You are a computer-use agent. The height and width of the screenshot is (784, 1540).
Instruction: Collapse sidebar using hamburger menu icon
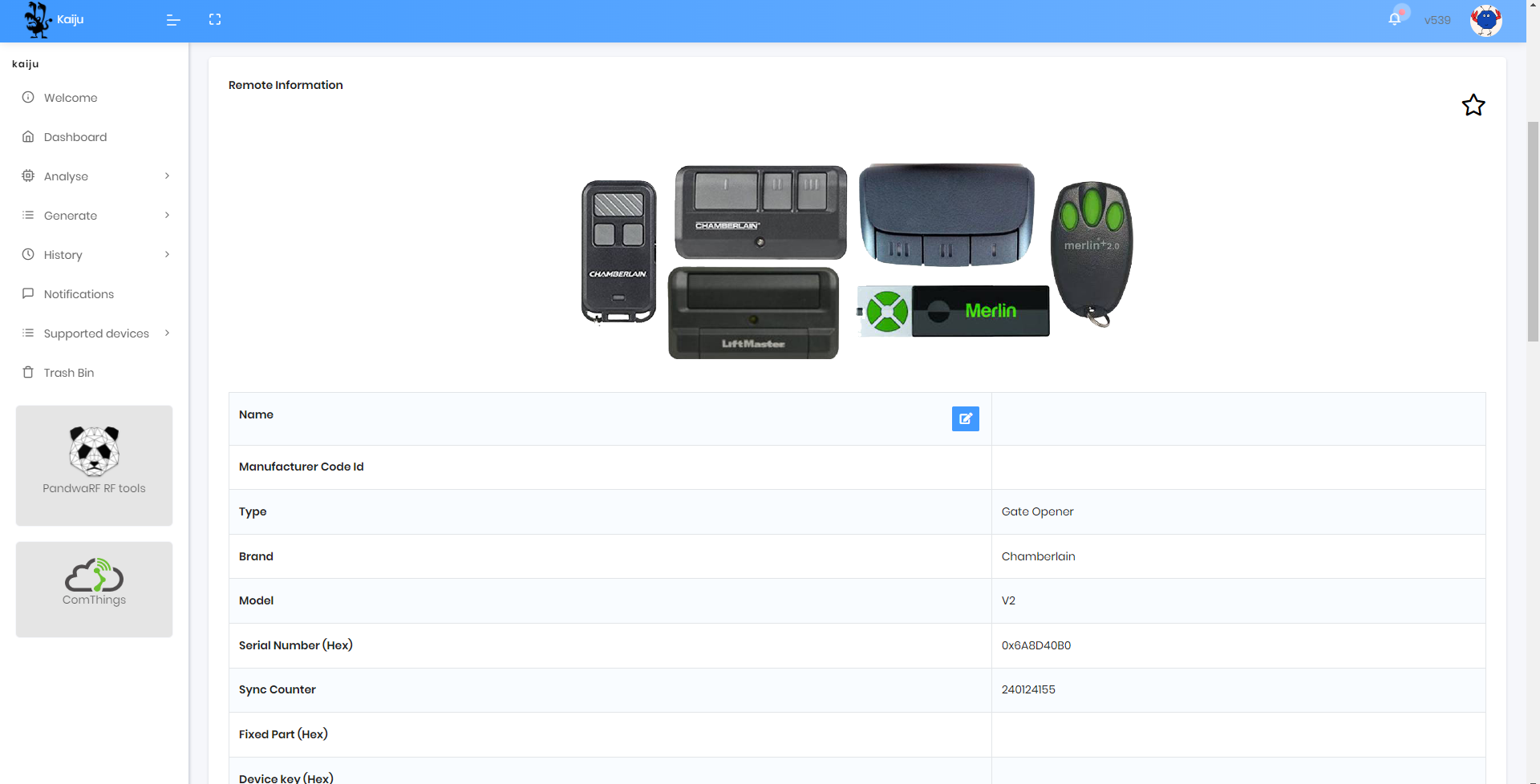tap(173, 20)
